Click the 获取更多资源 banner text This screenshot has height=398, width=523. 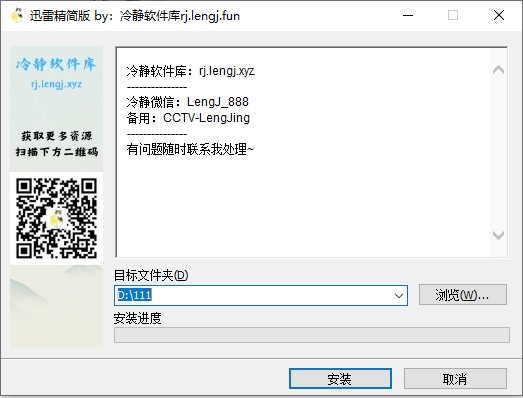pyautogui.click(x=56, y=136)
